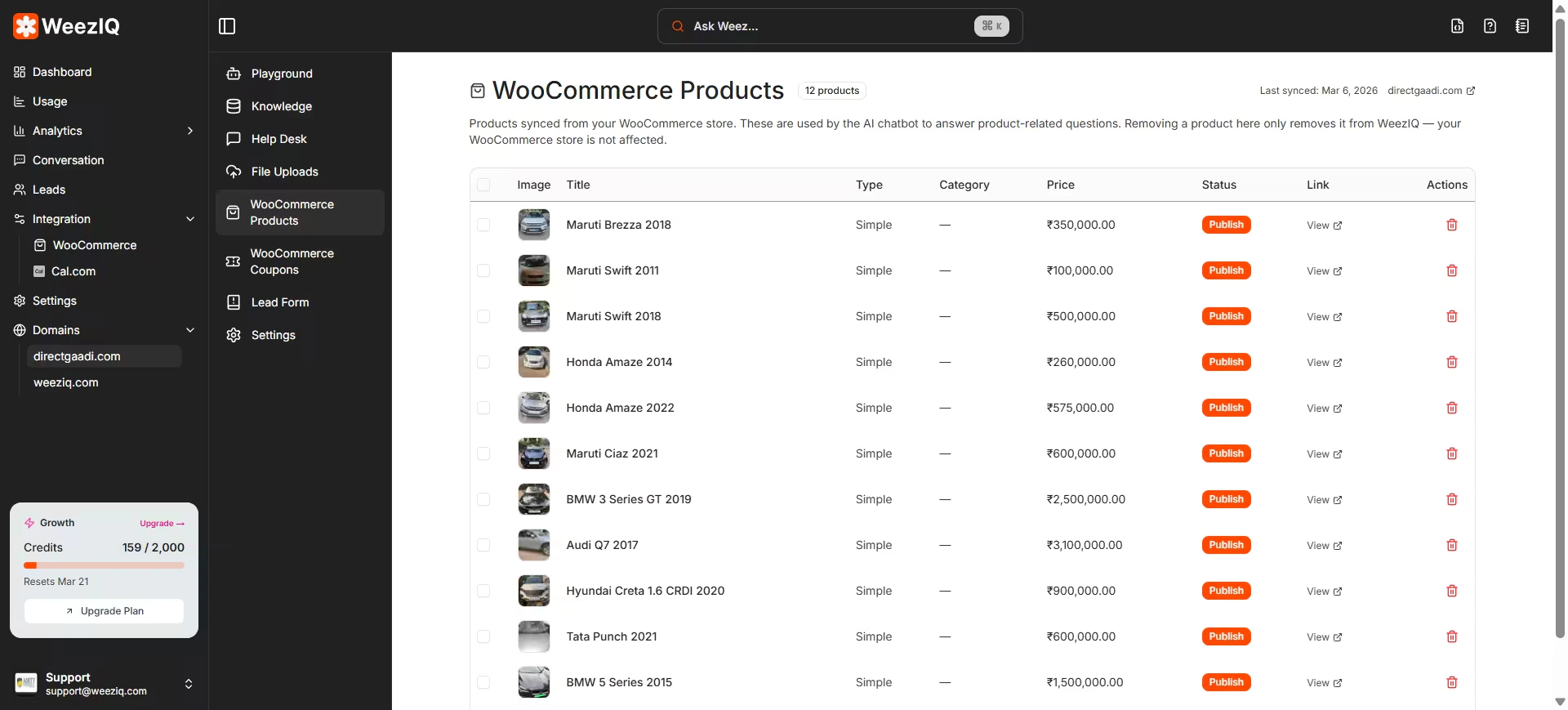Check the Tata Punch 2021 row checkbox

[483, 636]
